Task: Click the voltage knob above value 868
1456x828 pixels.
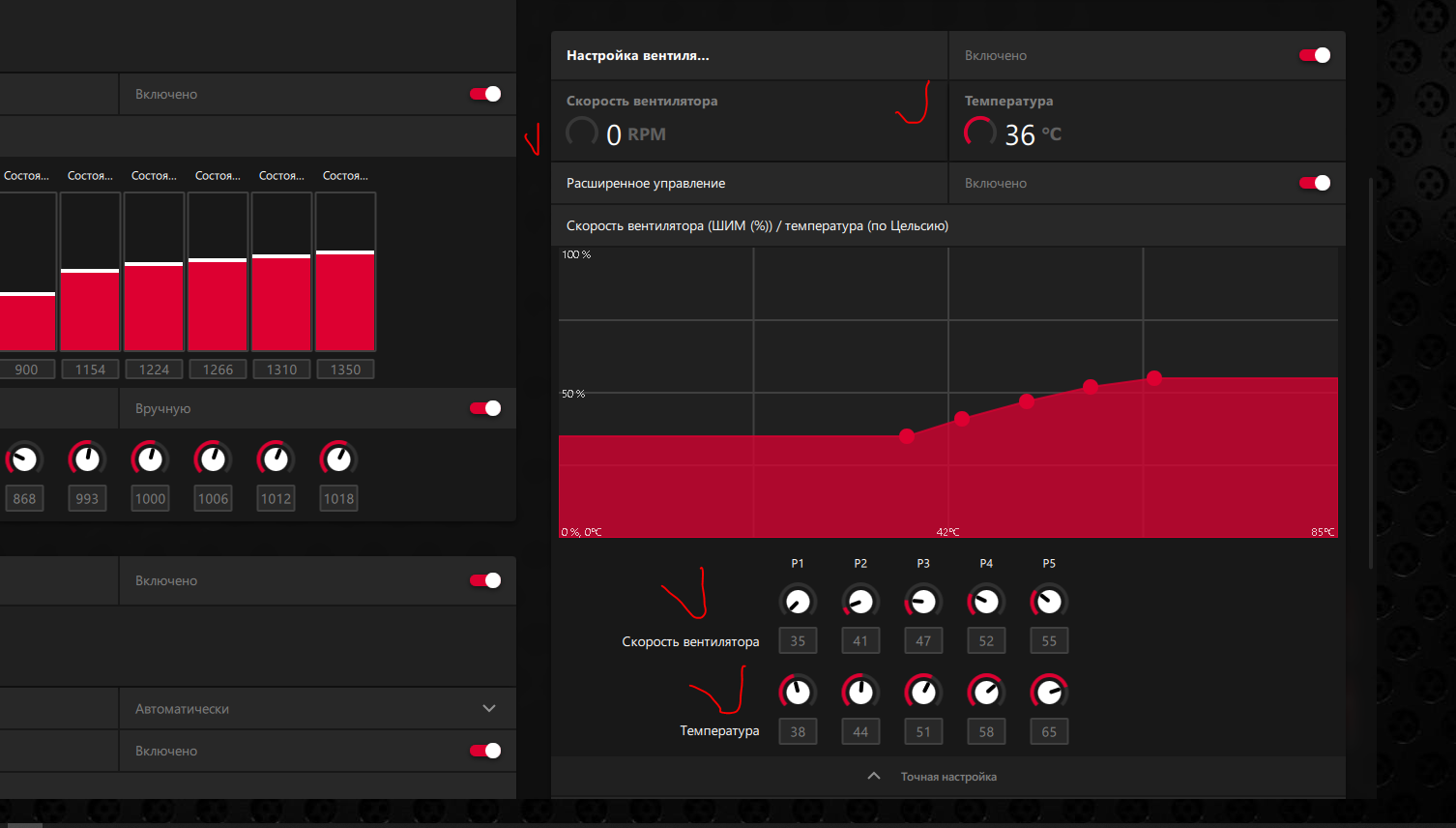Action: pyautogui.click(x=24, y=458)
